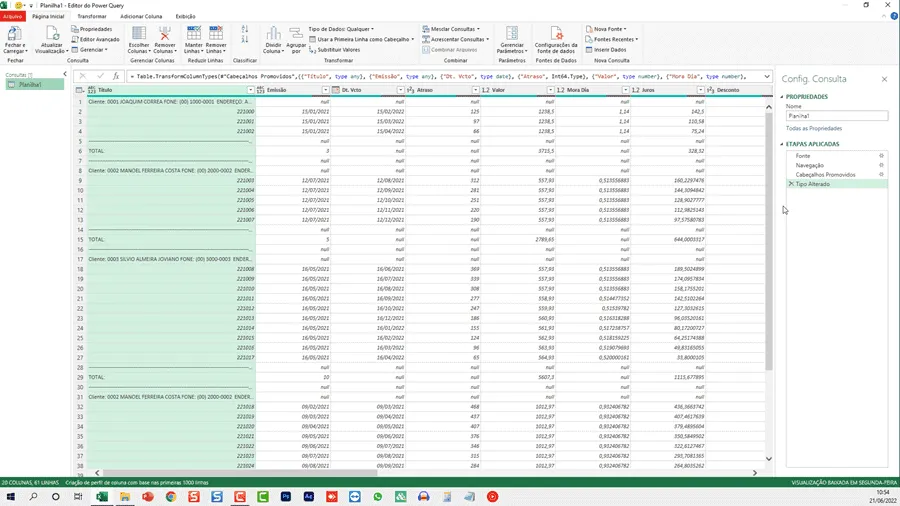The height and width of the screenshot is (506, 900).
Task: Sort ascending with the A-Z icon
Action: tap(245, 29)
